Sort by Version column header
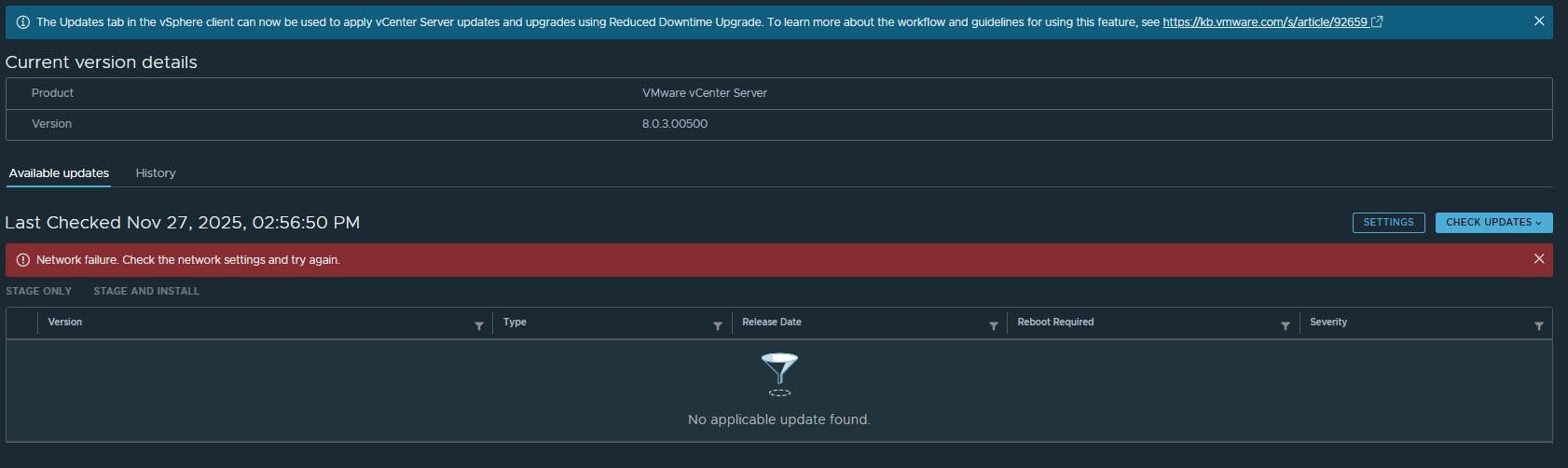1568x468 pixels. tap(65, 323)
